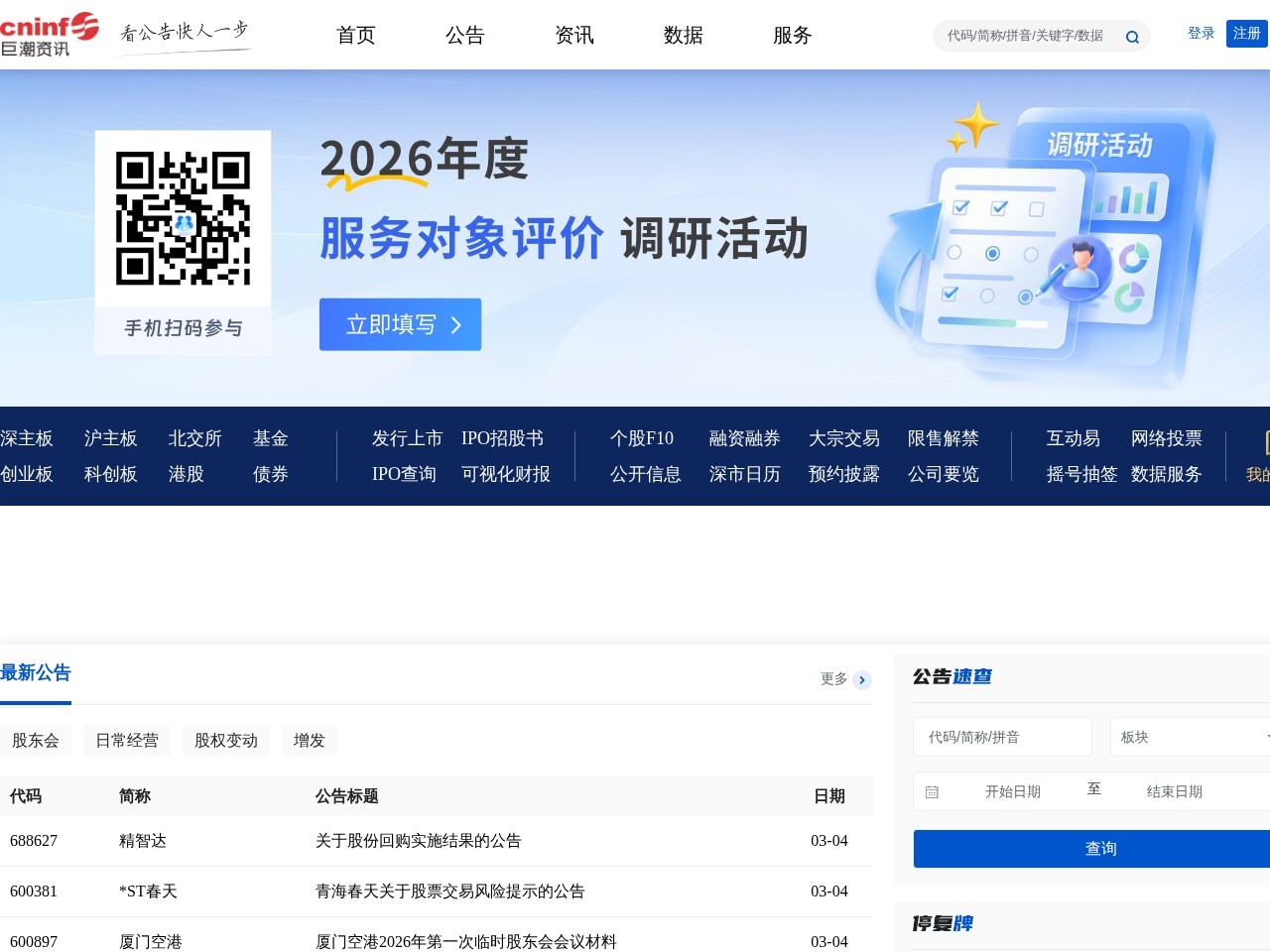The height and width of the screenshot is (952, 1270).
Task: Click the search magnifier icon
Action: pos(1132,37)
